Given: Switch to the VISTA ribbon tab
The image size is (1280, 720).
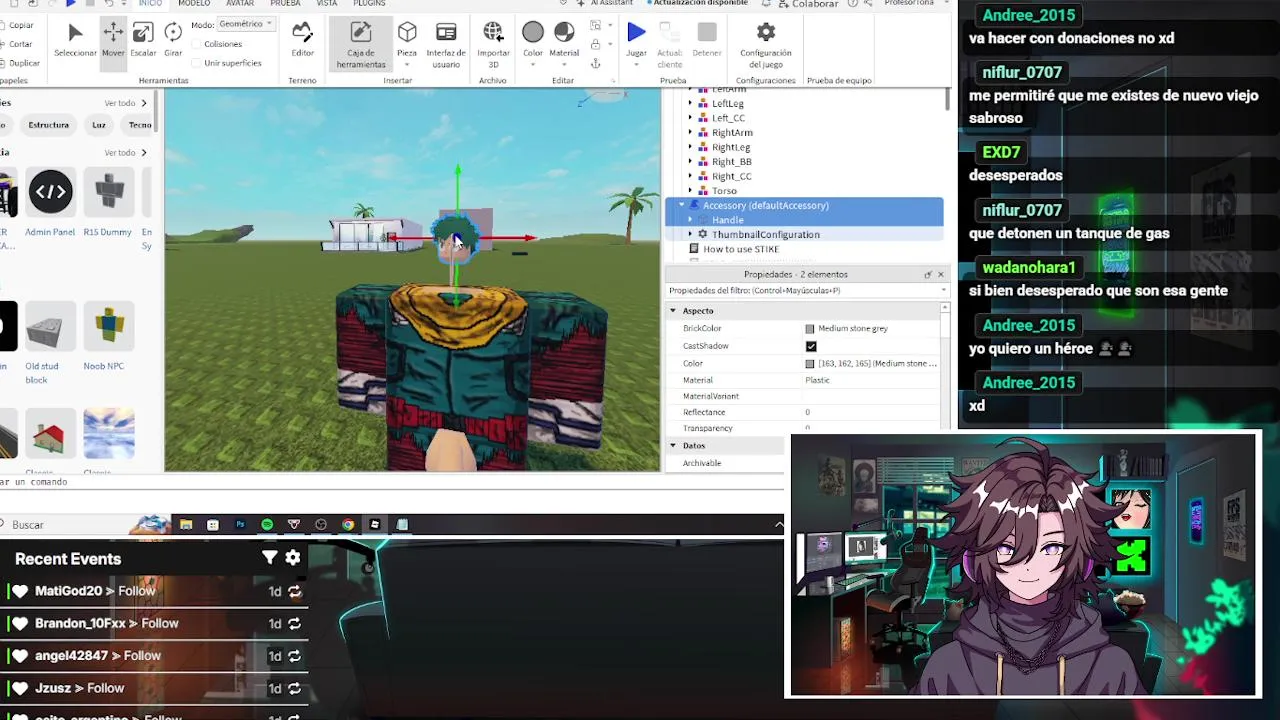Looking at the screenshot, I should 327,4.
